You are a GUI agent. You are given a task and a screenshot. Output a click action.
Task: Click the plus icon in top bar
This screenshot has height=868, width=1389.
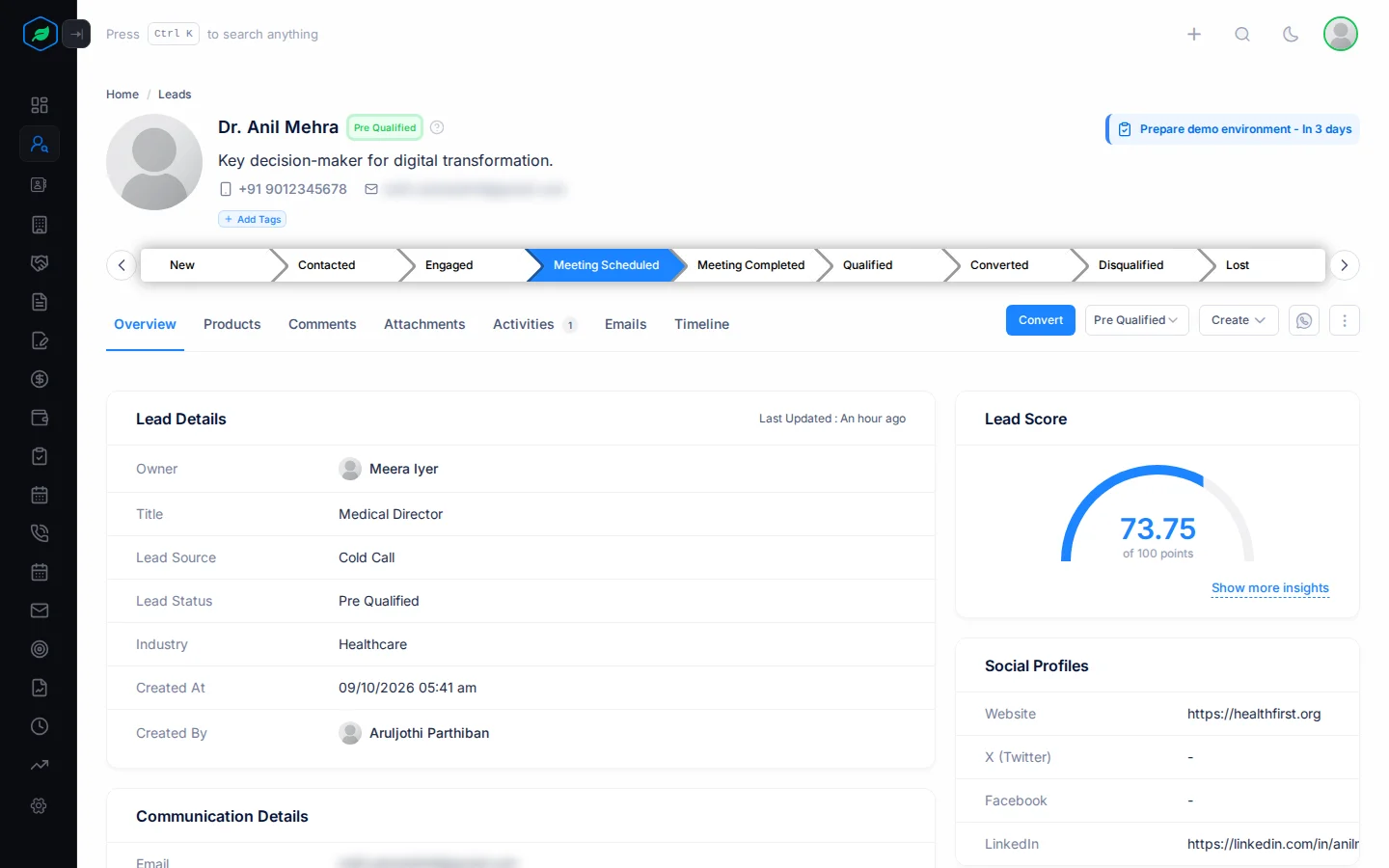1194,34
